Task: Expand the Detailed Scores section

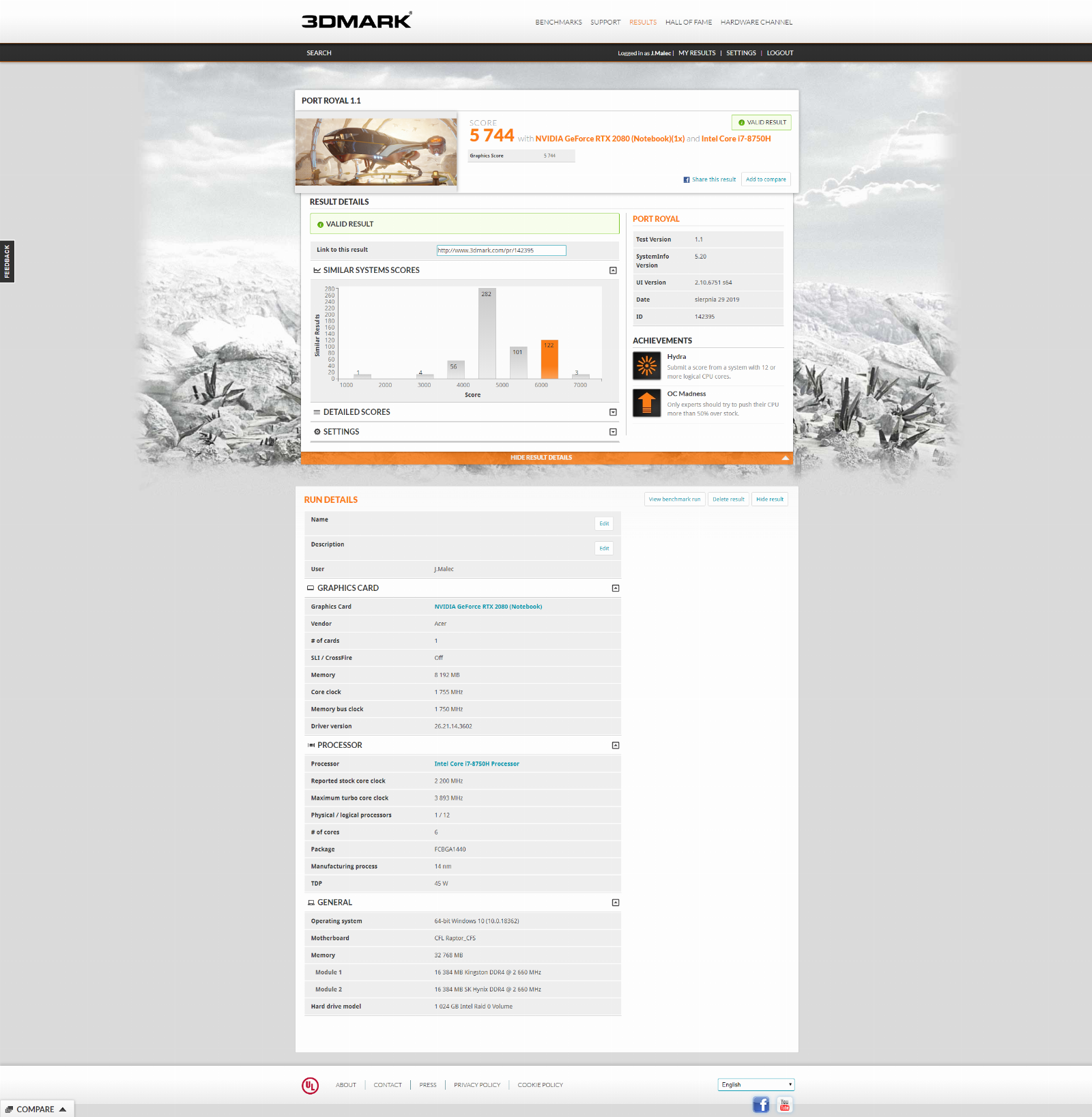Action: [x=613, y=412]
